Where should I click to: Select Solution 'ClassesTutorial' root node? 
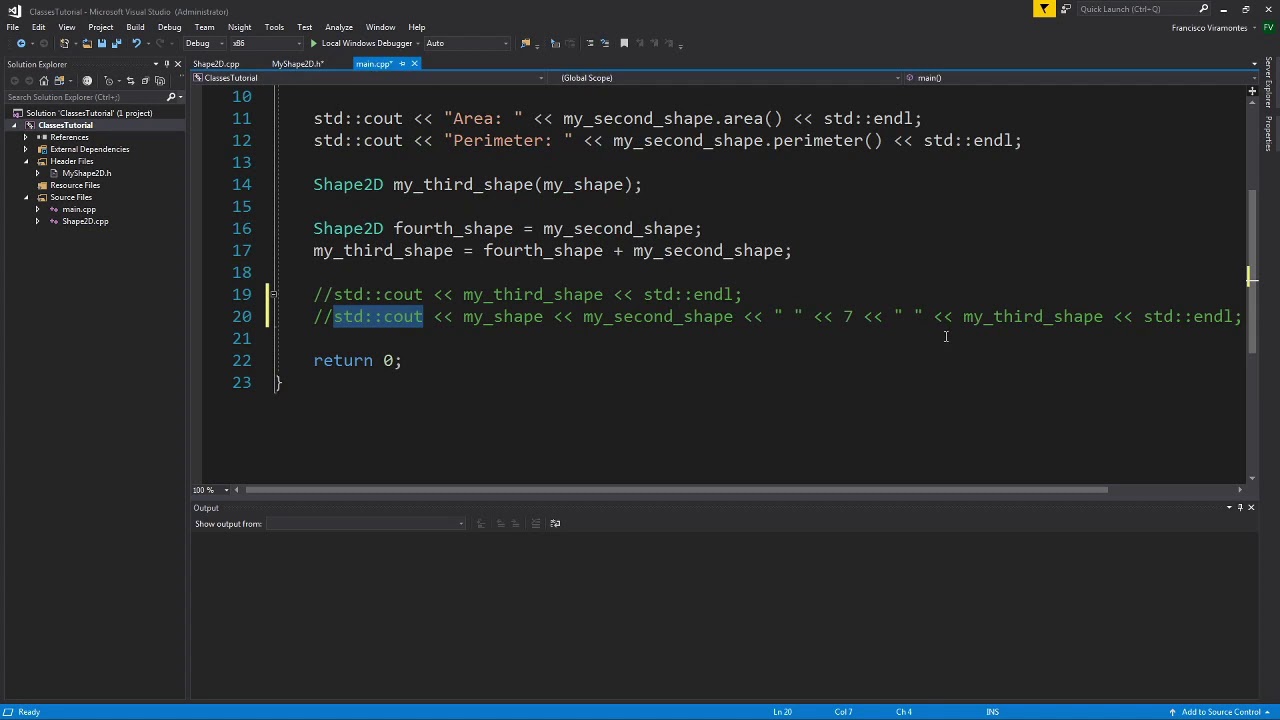89,113
